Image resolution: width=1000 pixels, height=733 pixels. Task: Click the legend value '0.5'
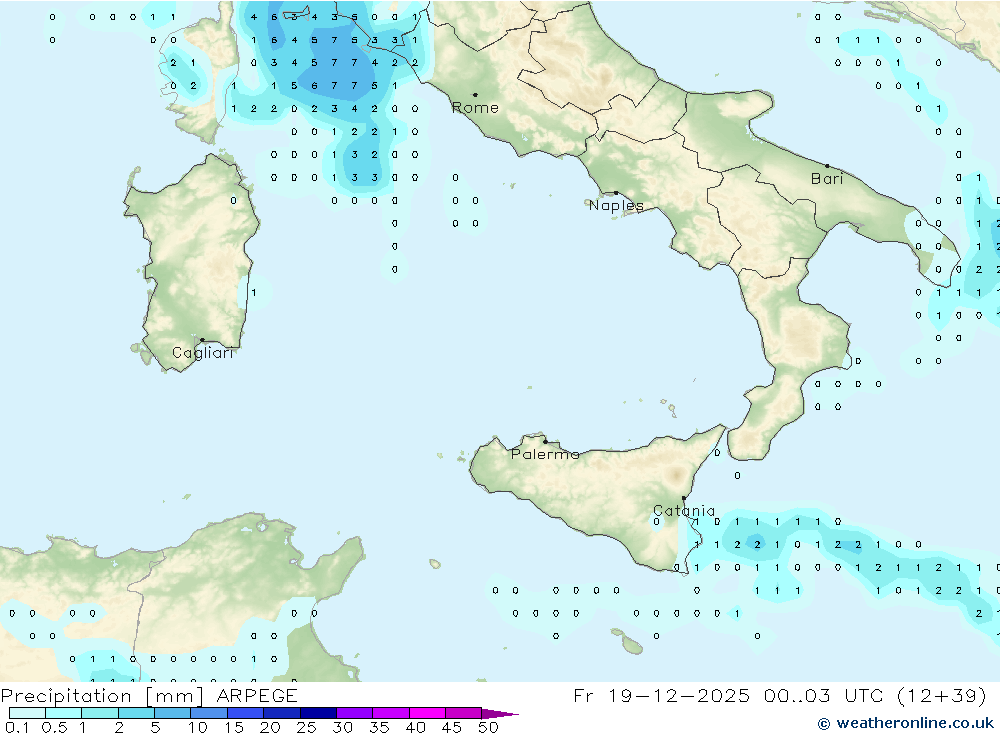click(x=54, y=727)
